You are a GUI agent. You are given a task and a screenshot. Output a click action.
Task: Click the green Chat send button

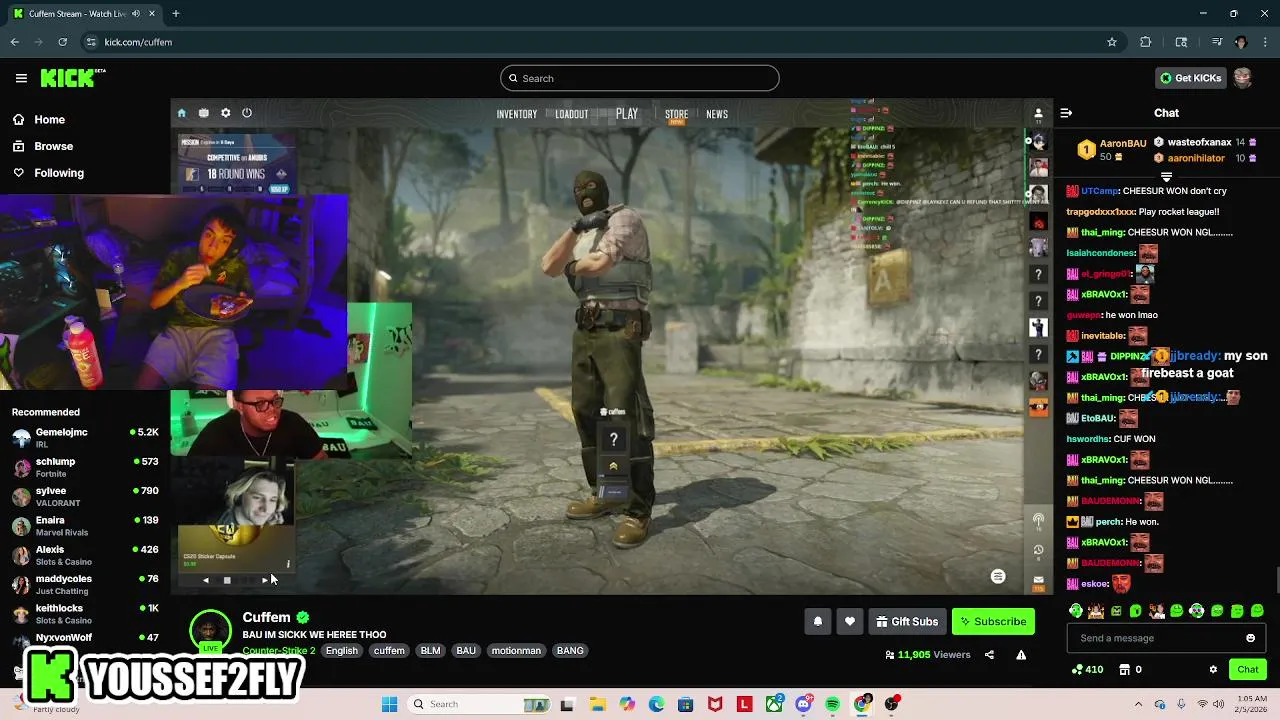pos(1247,669)
